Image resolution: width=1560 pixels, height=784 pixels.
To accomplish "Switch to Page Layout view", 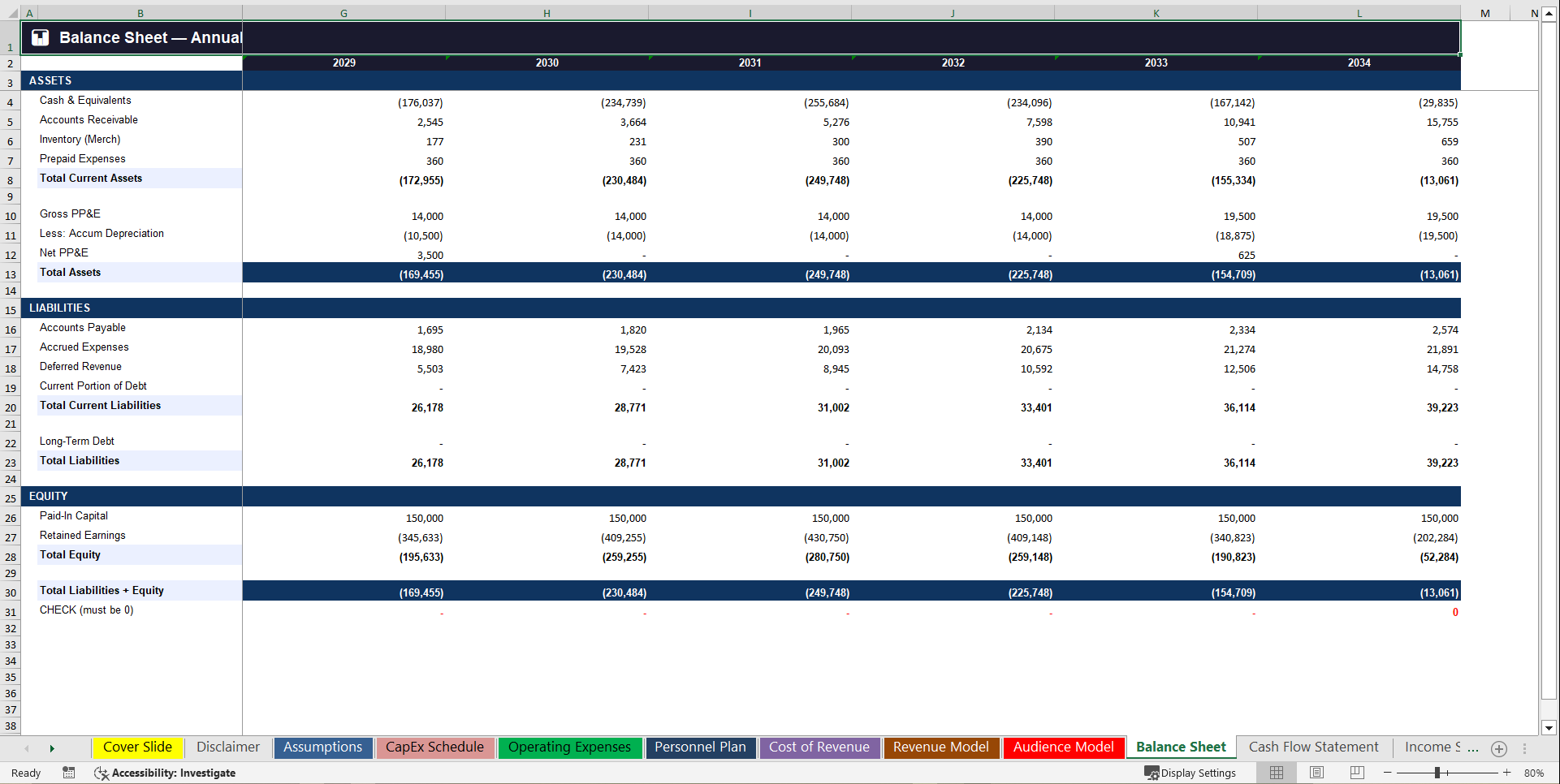I will 1316,773.
